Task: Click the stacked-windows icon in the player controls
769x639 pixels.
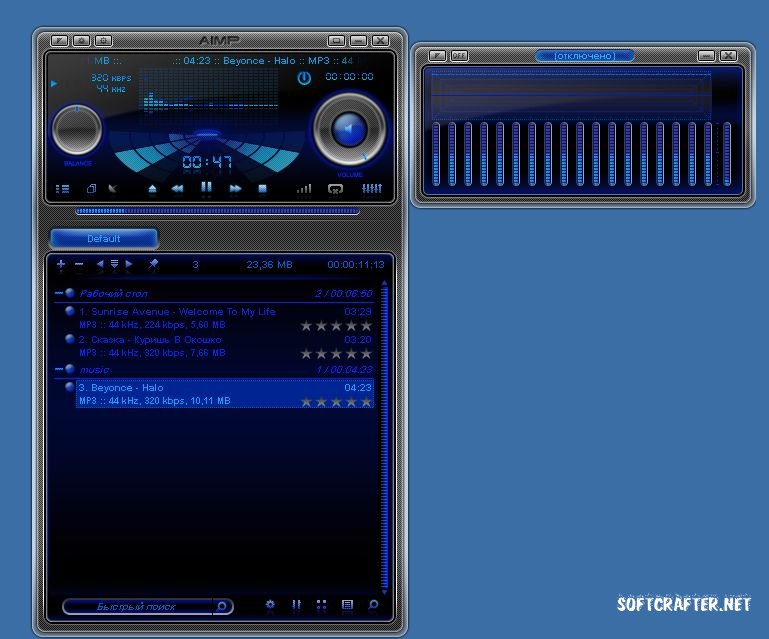Action: 91,189
